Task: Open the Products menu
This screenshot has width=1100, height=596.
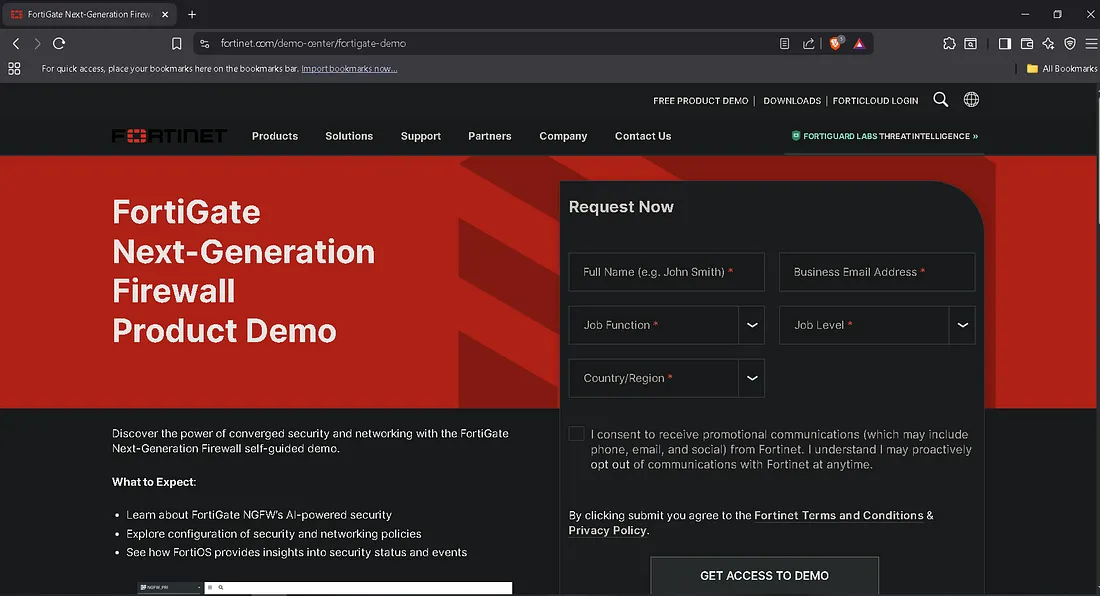Action: coord(275,136)
